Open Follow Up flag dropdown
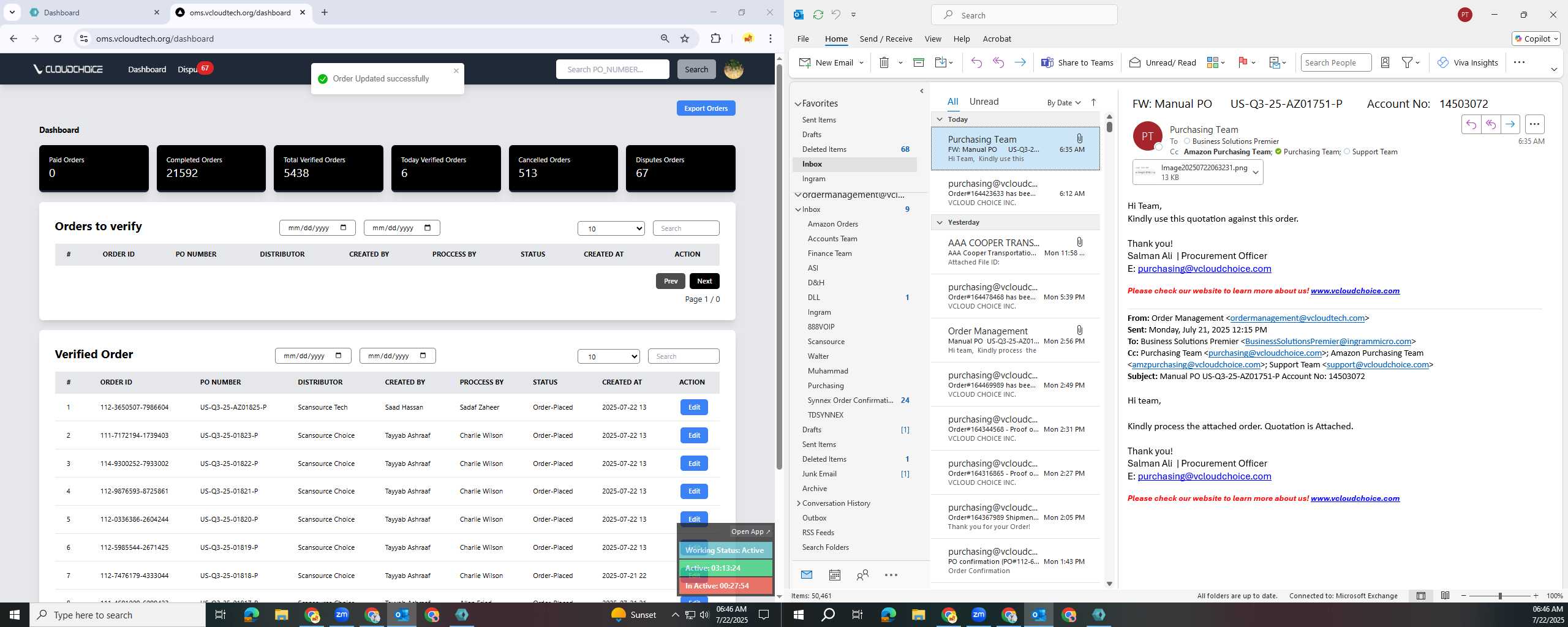Viewport: 1568px width, 627px height. point(1246,62)
